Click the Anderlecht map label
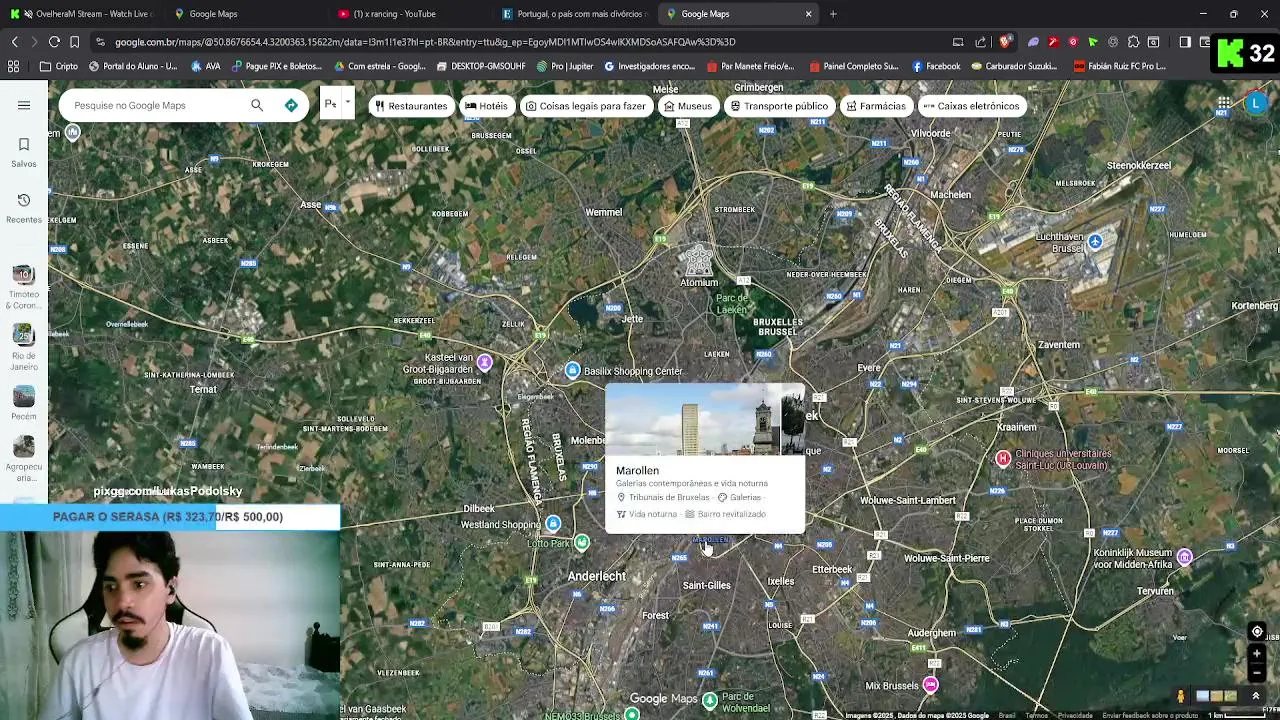1280x720 pixels. [x=596, y=576]
